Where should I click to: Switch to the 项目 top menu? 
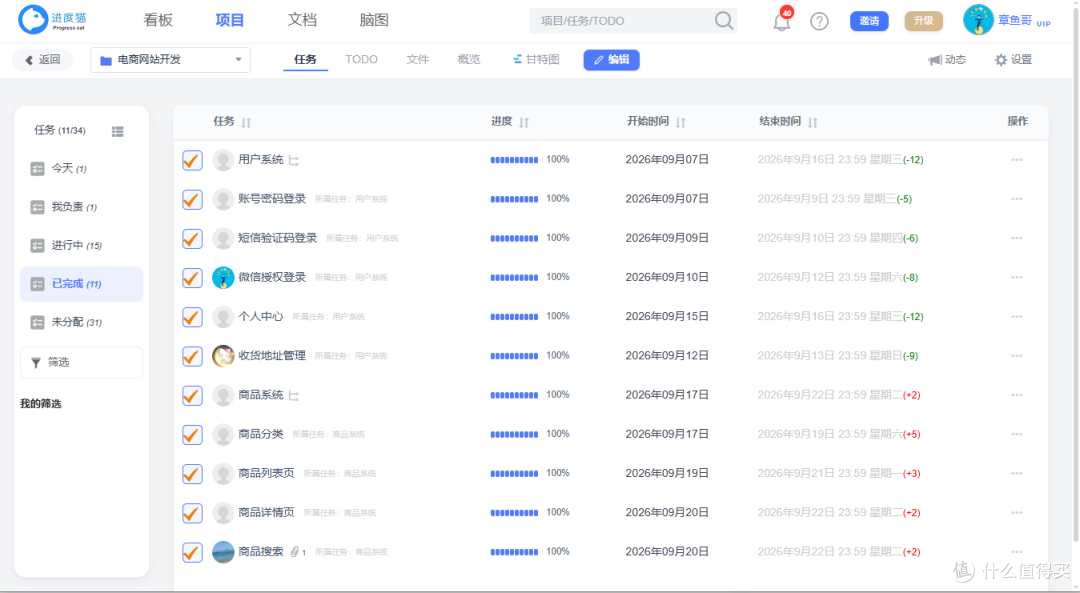click(229, 20)
